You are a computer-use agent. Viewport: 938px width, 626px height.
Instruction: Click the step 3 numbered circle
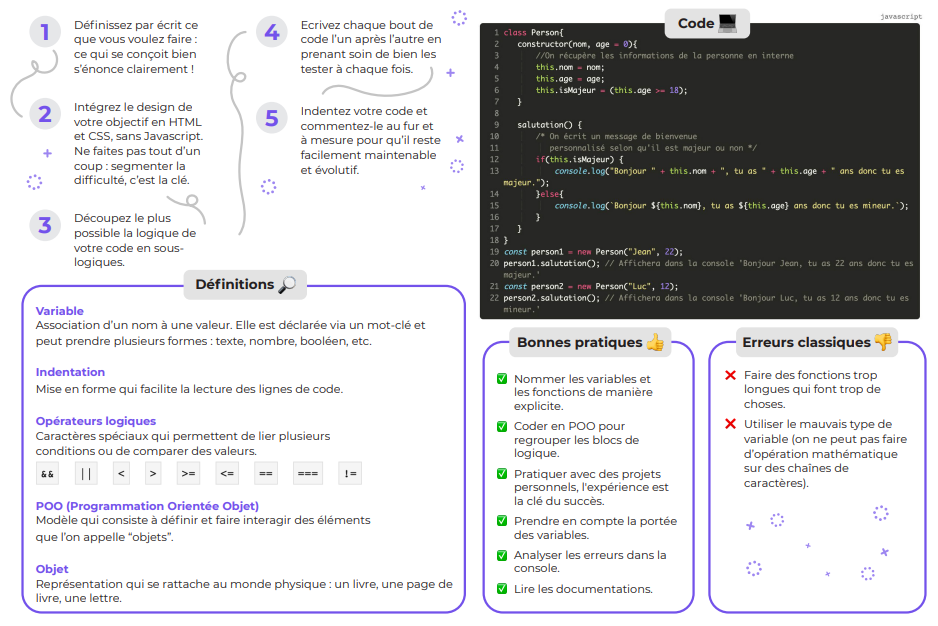tap(44, 225)
